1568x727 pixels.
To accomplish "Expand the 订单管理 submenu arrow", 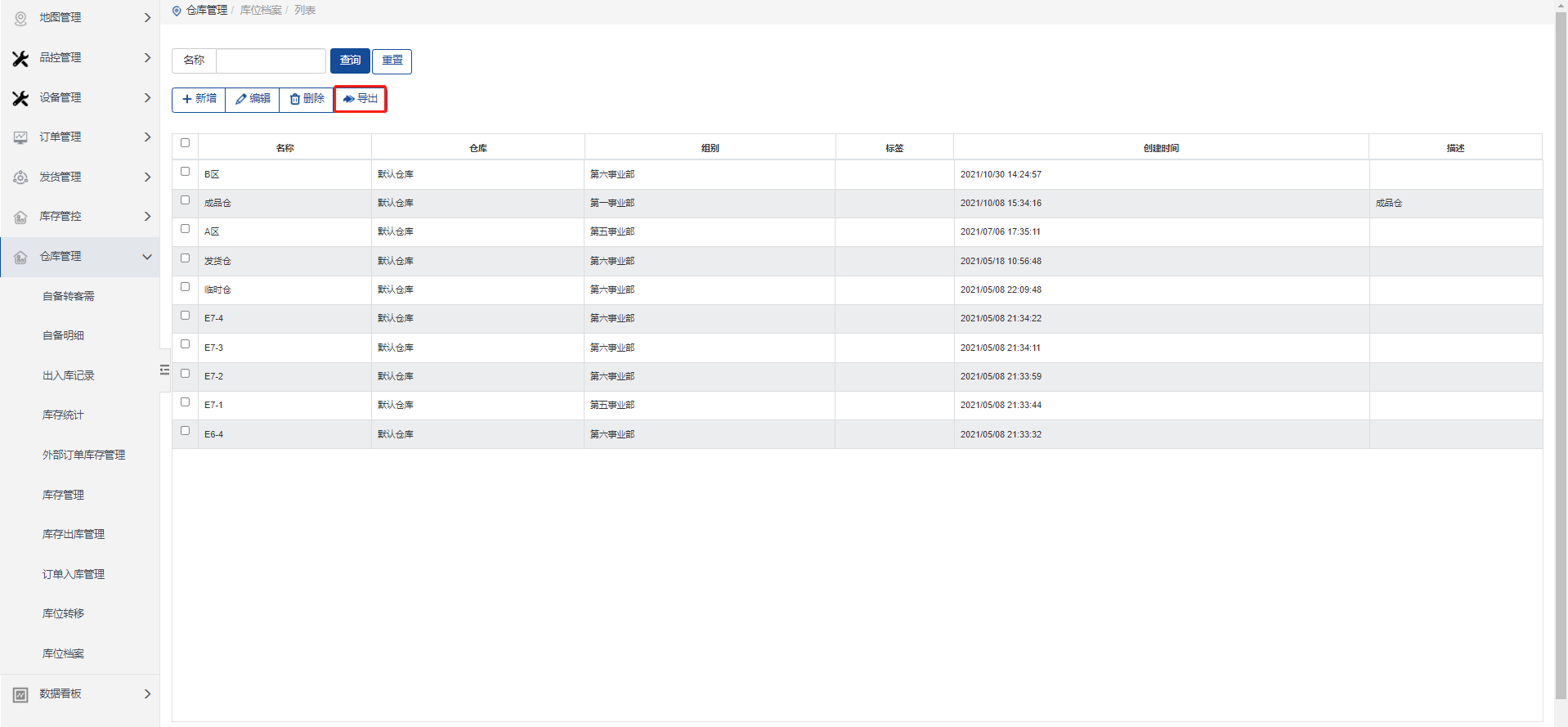I will (147, 137).
